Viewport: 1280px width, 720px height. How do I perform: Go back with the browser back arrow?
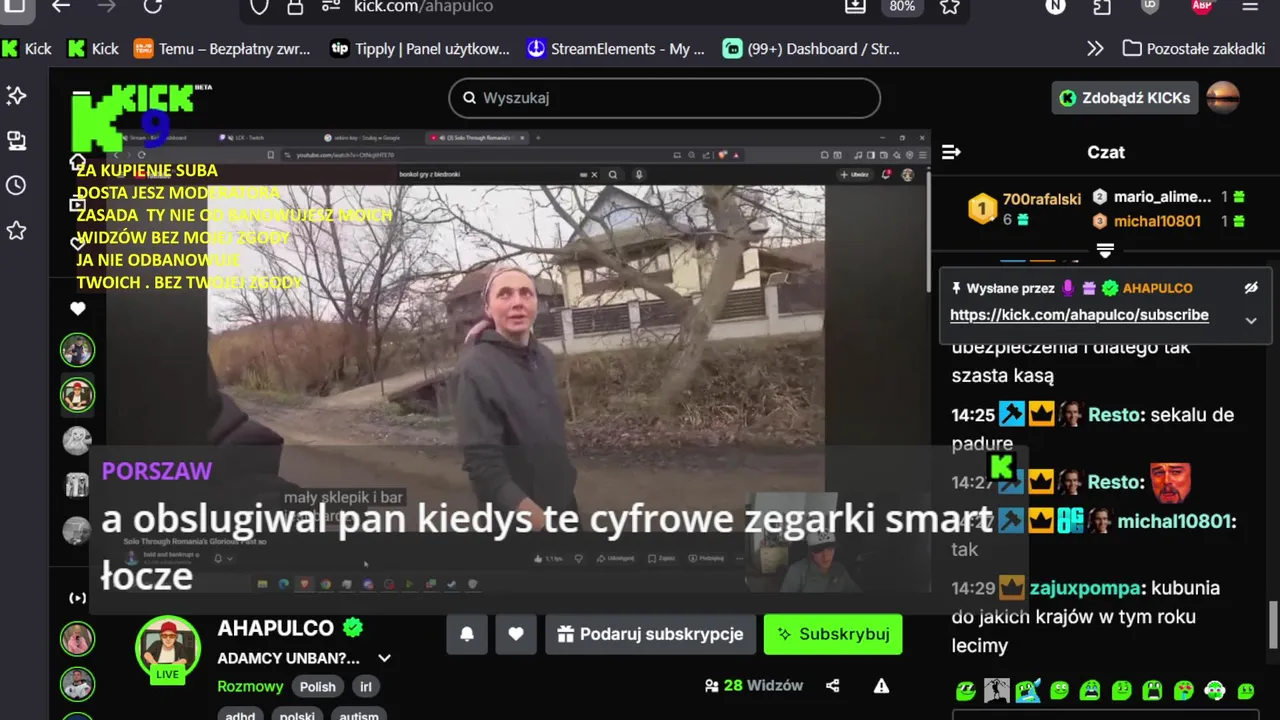[x=61, y=6]
